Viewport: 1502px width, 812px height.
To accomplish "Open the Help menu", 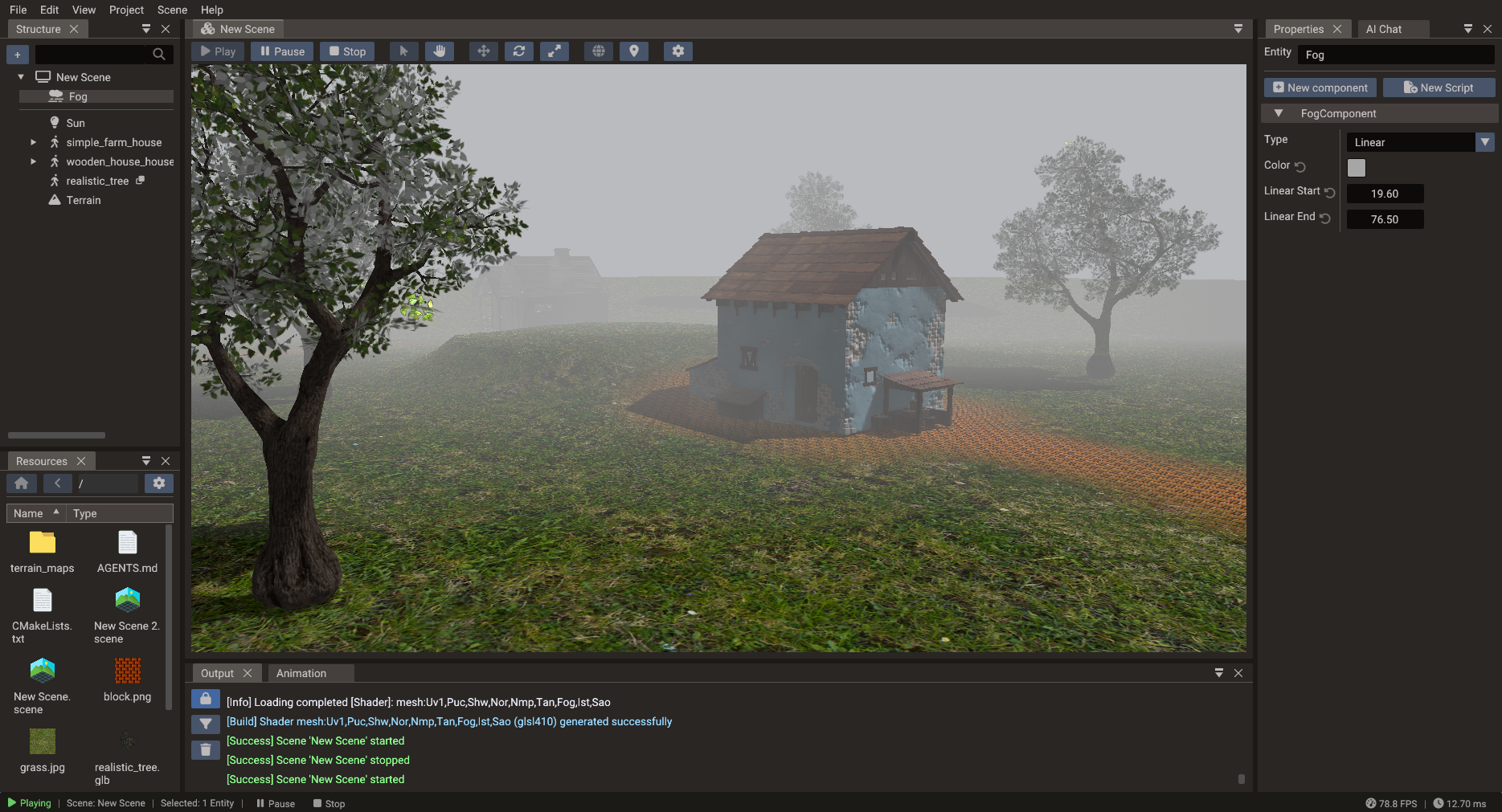I will 211,10.
